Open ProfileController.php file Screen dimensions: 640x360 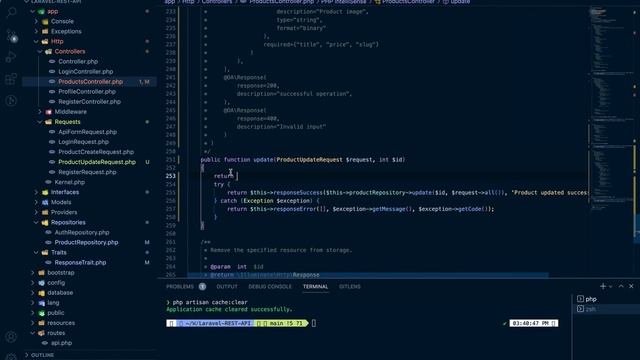pyautogui.click(x=87, y=92)
